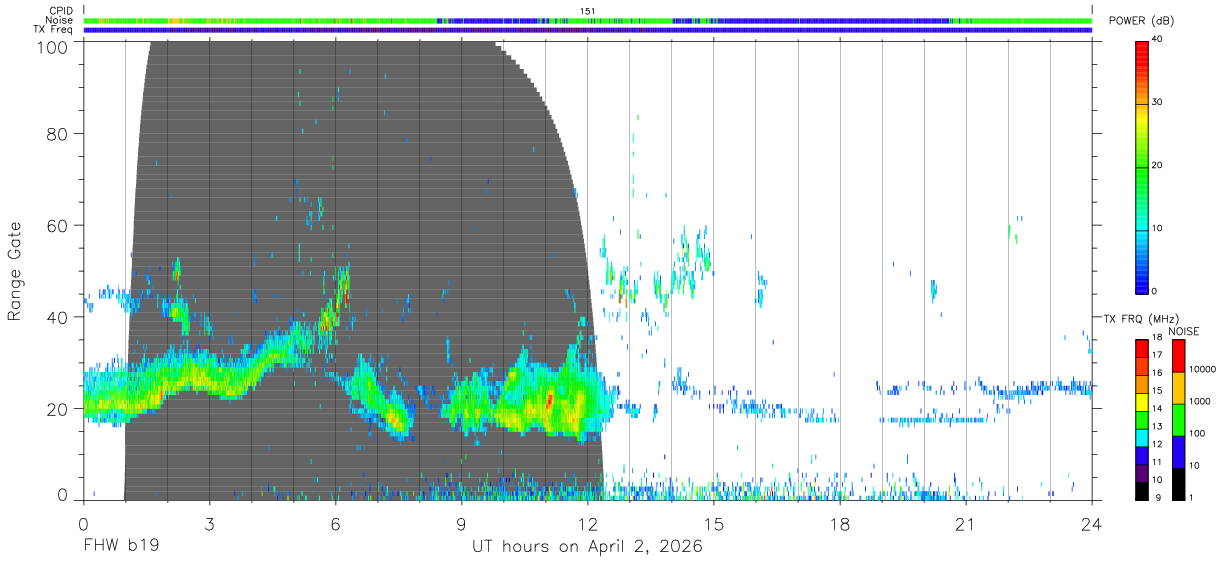Click the 18 tick label on the UT hours axis
The width and height of the screenshot is (1228, 567).
pyautogui.click(x=840, y=524)
